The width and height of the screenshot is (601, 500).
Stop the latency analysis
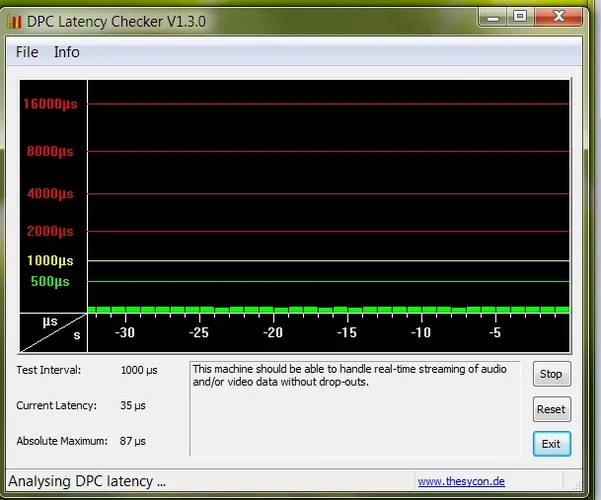(552, 374)
